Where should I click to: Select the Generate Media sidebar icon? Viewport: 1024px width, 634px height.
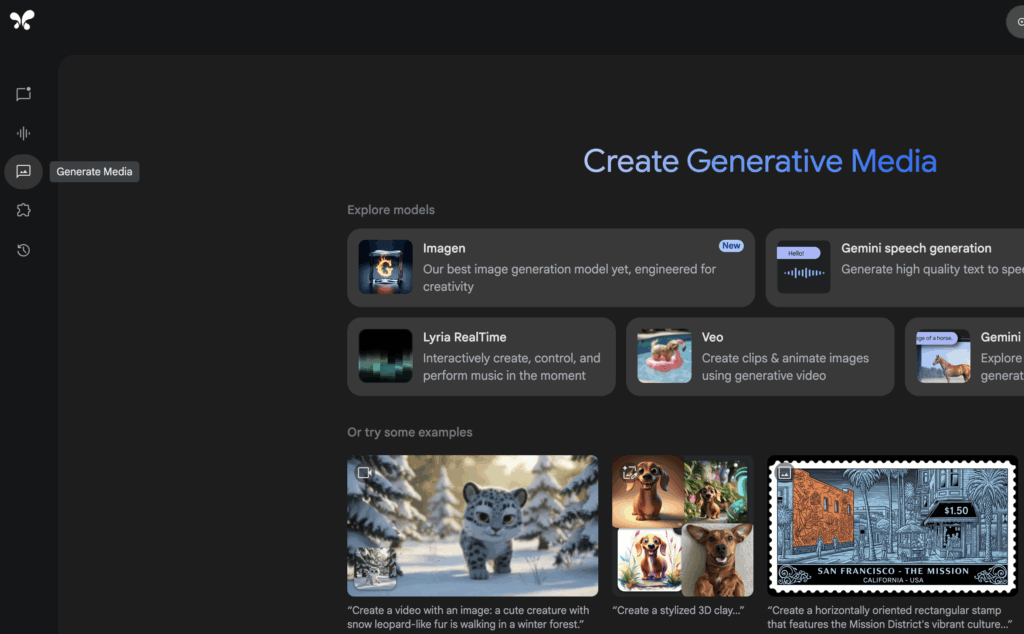[24, 172]
